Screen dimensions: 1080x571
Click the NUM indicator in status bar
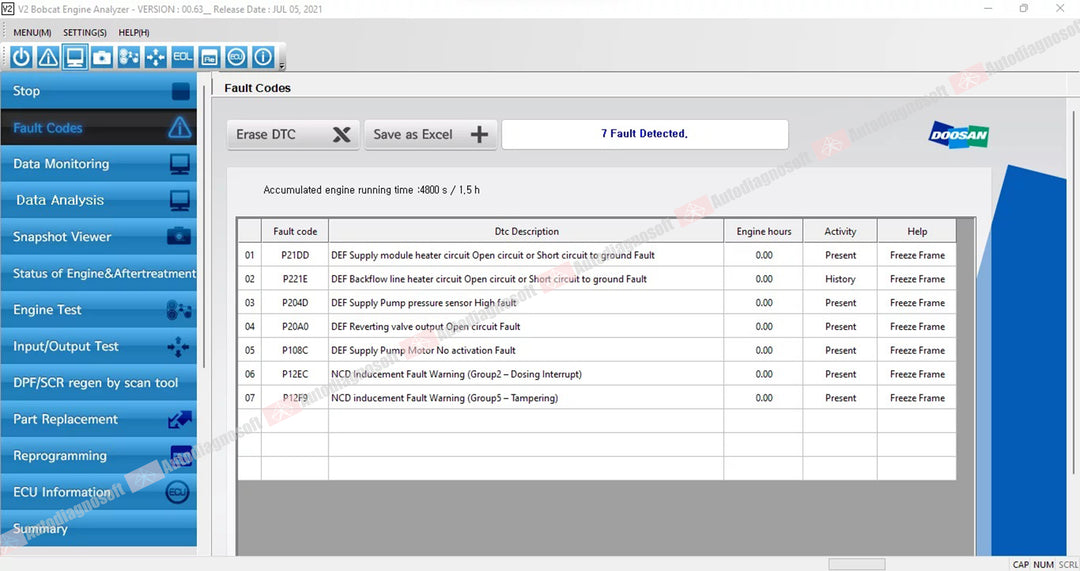(1043, 564)
